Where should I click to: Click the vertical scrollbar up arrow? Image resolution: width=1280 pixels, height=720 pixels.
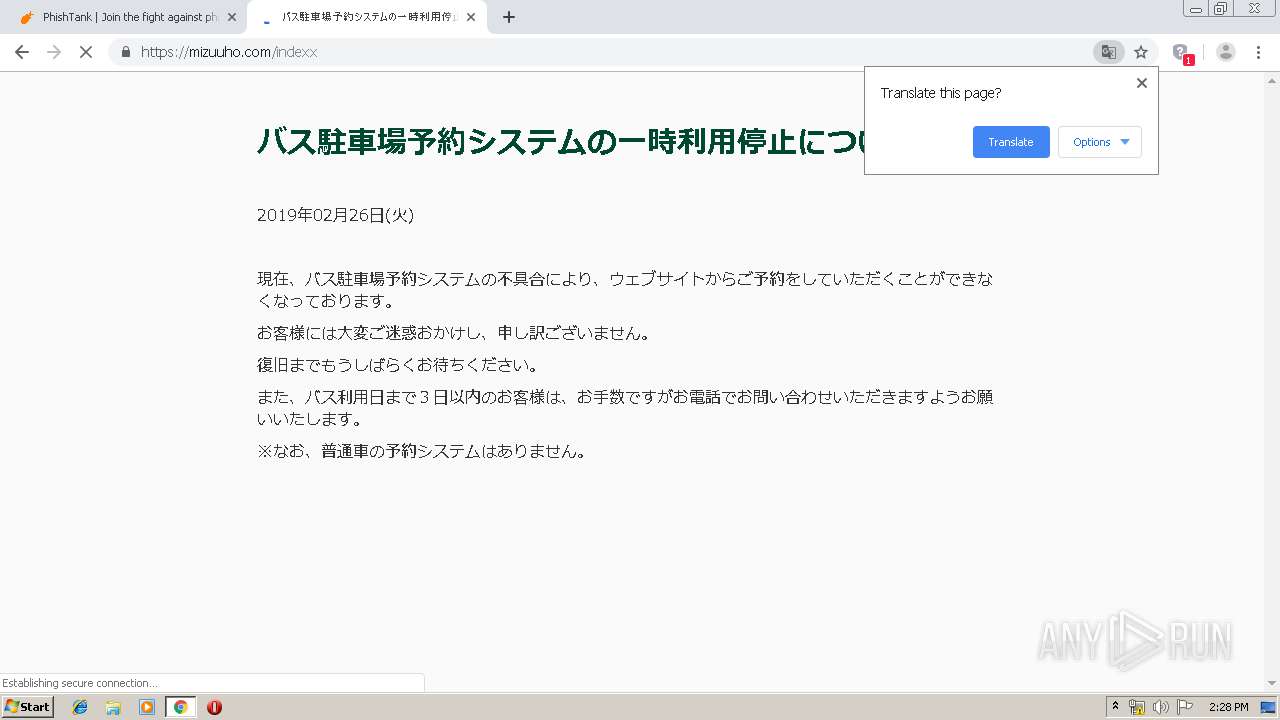pos(1272,79)
